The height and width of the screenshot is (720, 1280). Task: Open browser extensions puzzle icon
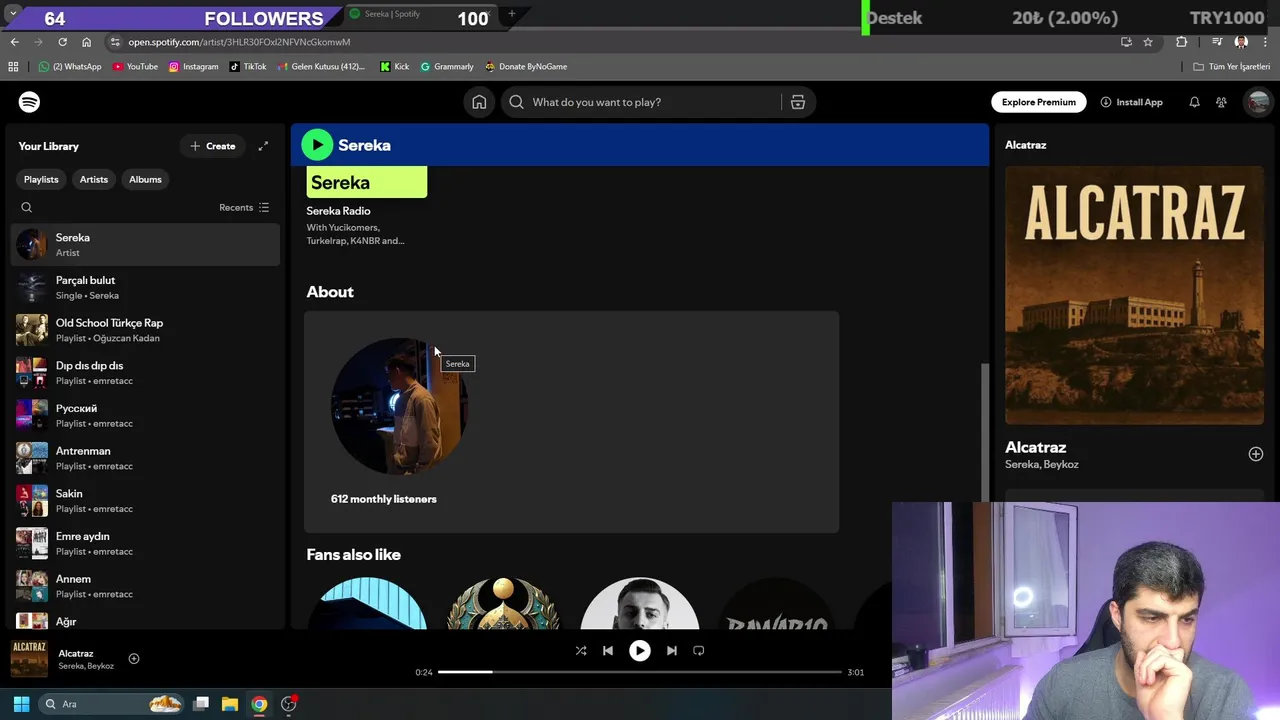pos(1182,42)
